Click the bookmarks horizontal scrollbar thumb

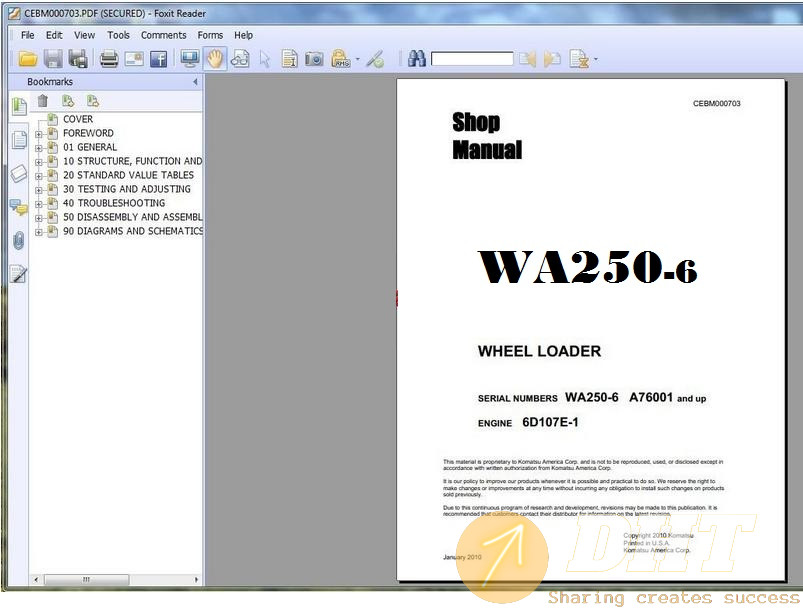tap(86, 580)
